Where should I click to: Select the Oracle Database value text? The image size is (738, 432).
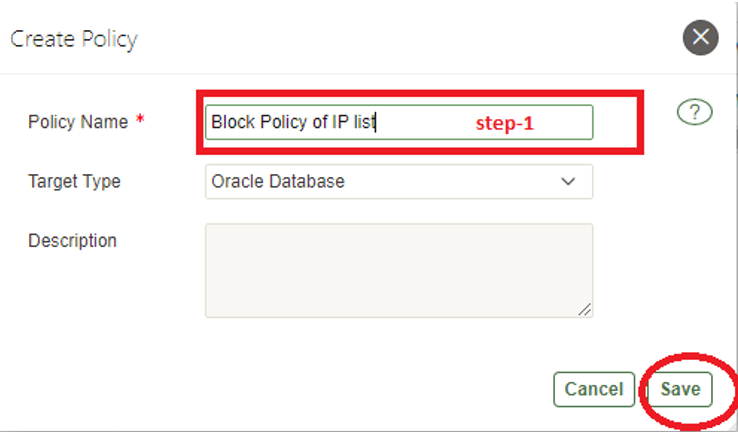pyautogui.click(x=277, y=182)
